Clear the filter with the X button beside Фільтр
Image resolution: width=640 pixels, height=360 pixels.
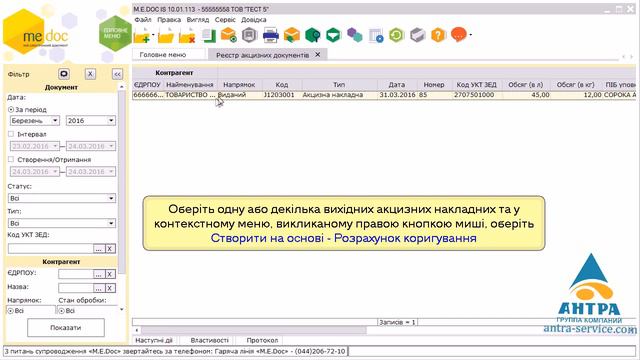click(x=90, y=74)
